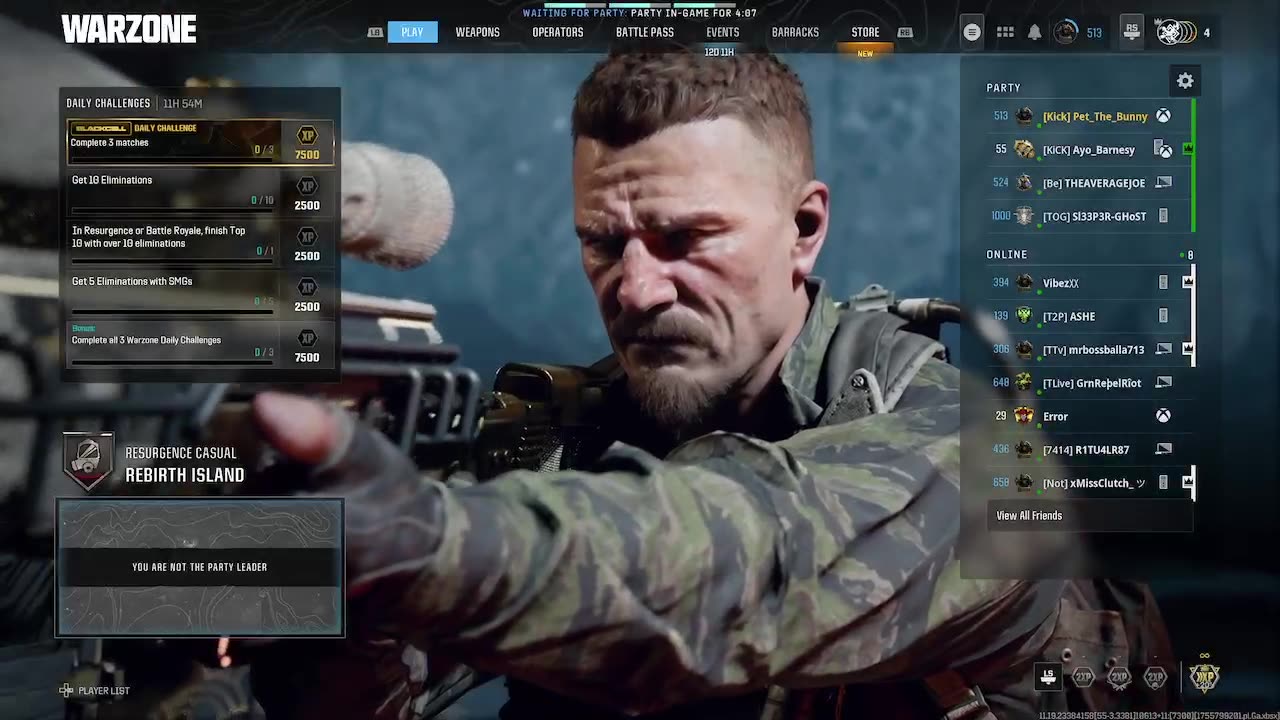The image size is (1280, 720).
Task: Open the party members emblem stack
Action: 1175,32
